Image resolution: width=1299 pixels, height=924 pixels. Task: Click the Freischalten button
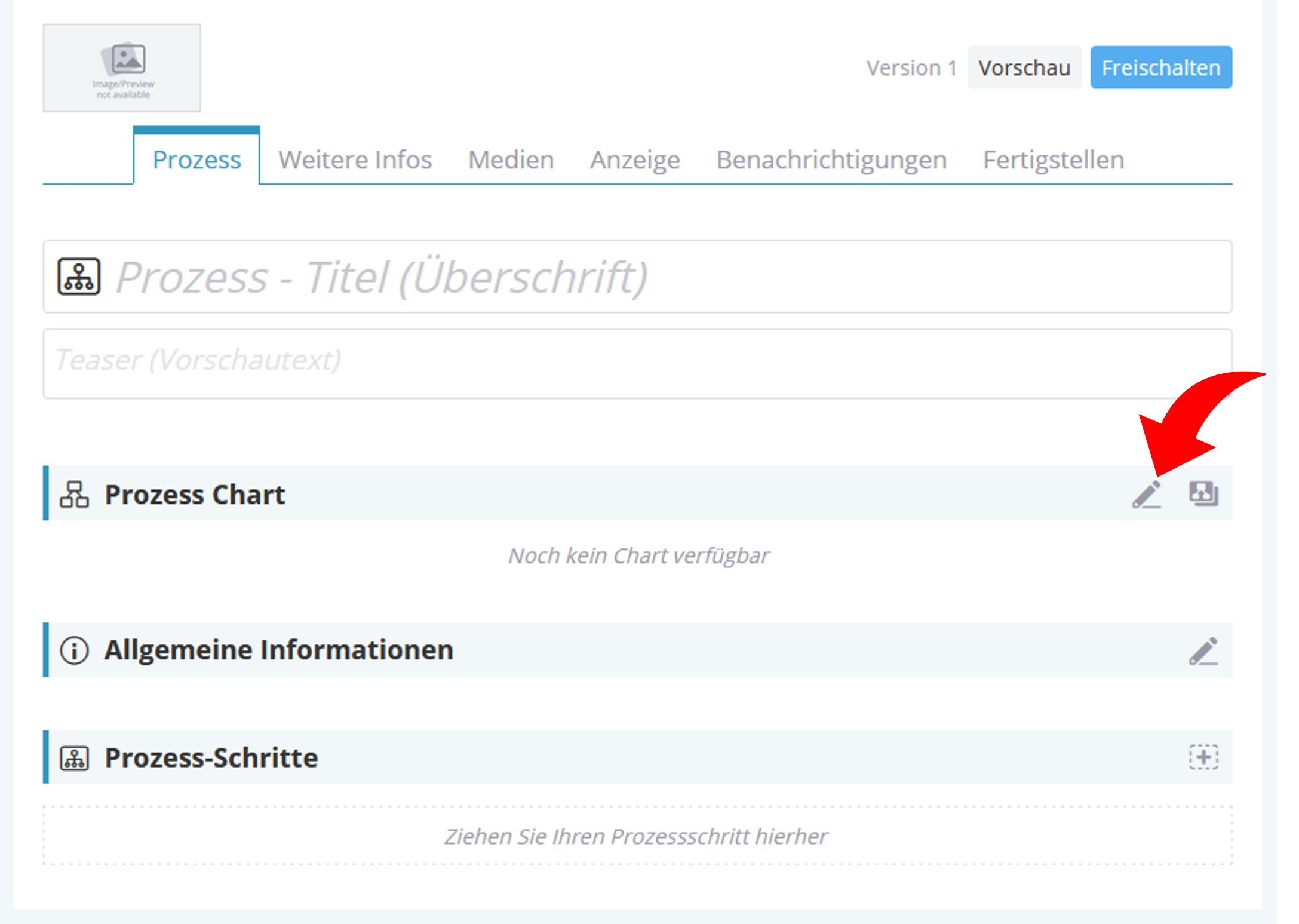(1161, 67)
